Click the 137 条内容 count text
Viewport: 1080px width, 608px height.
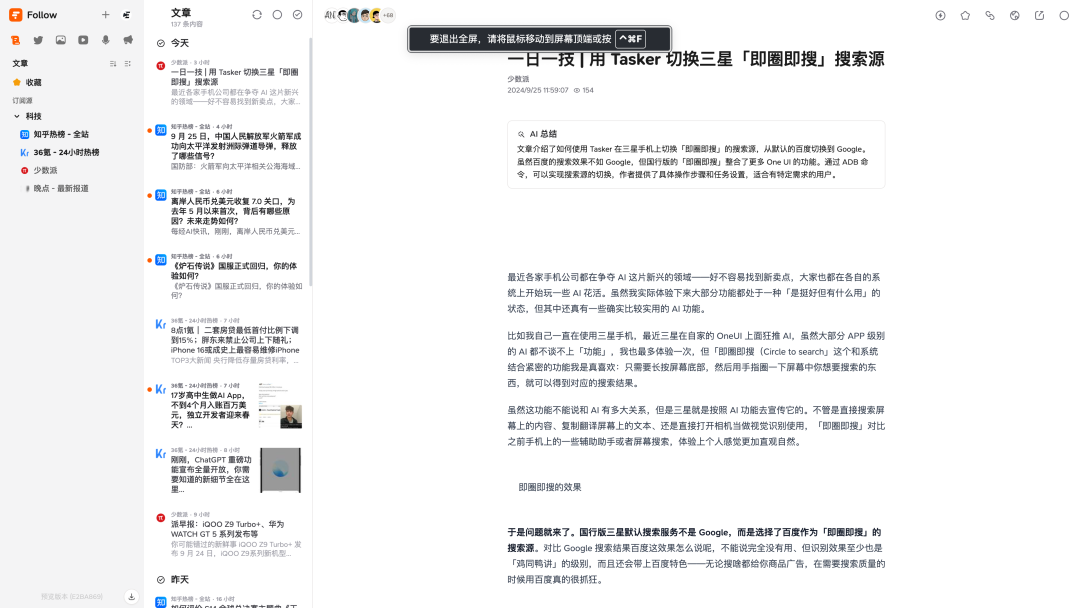tap(187, 24)
